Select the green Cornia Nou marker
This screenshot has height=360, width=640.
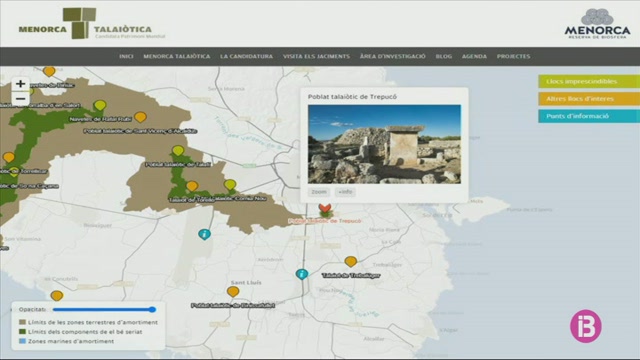230,185
